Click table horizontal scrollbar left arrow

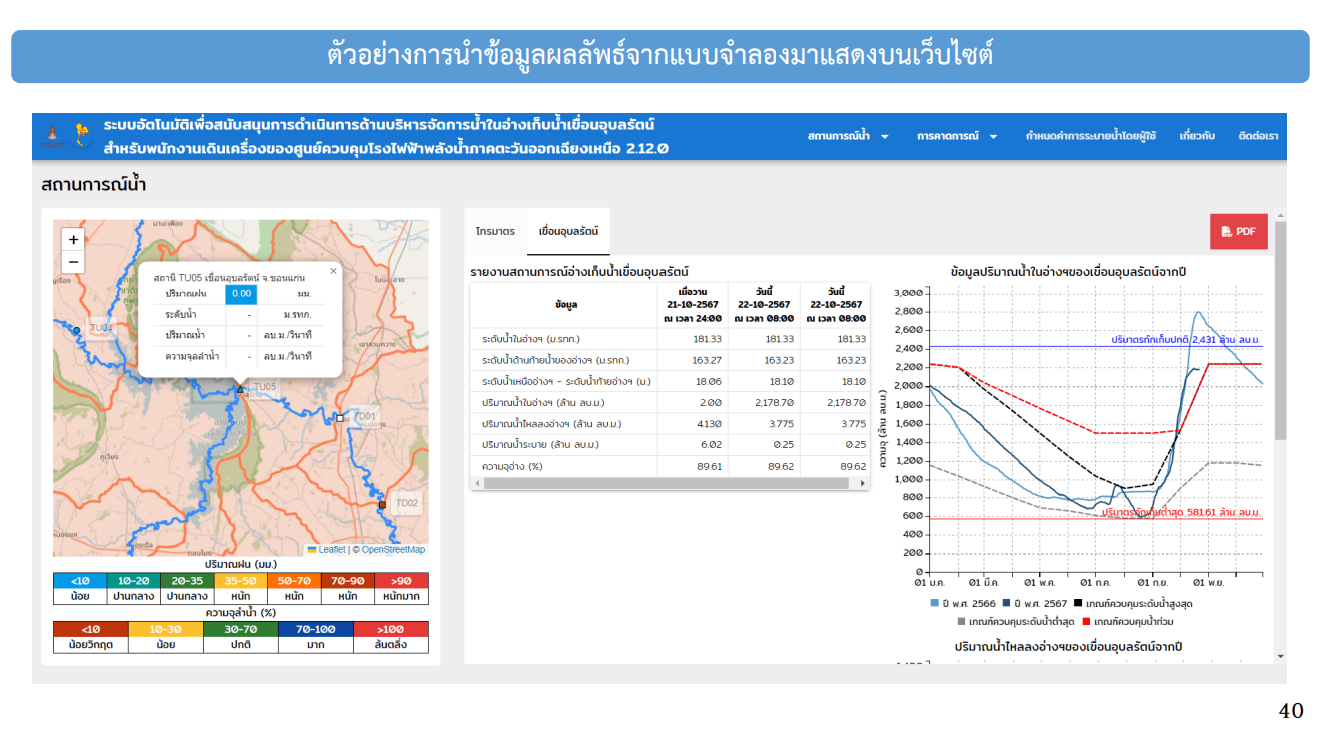pos(476,483)
